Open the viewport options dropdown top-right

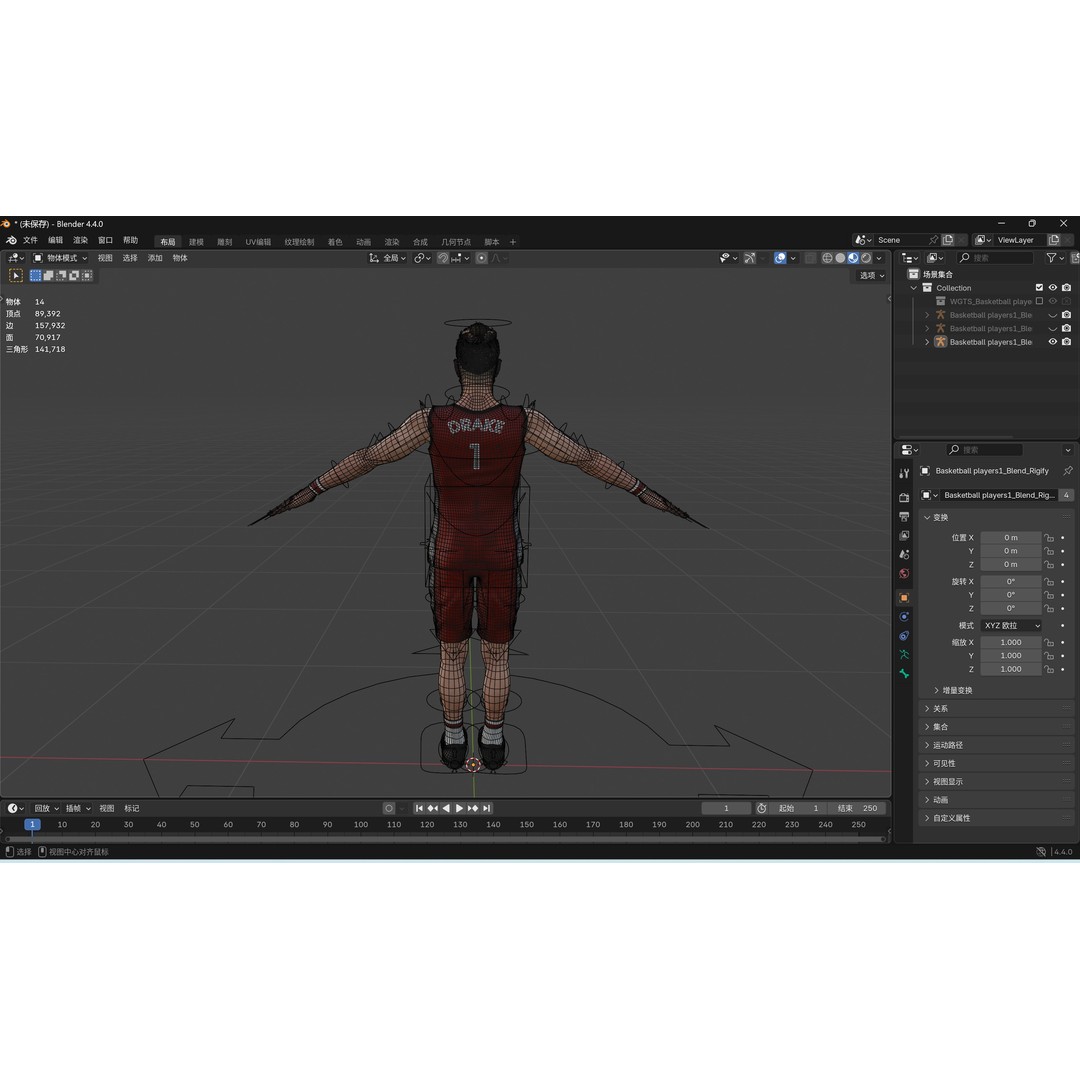[x=872, y=276]
